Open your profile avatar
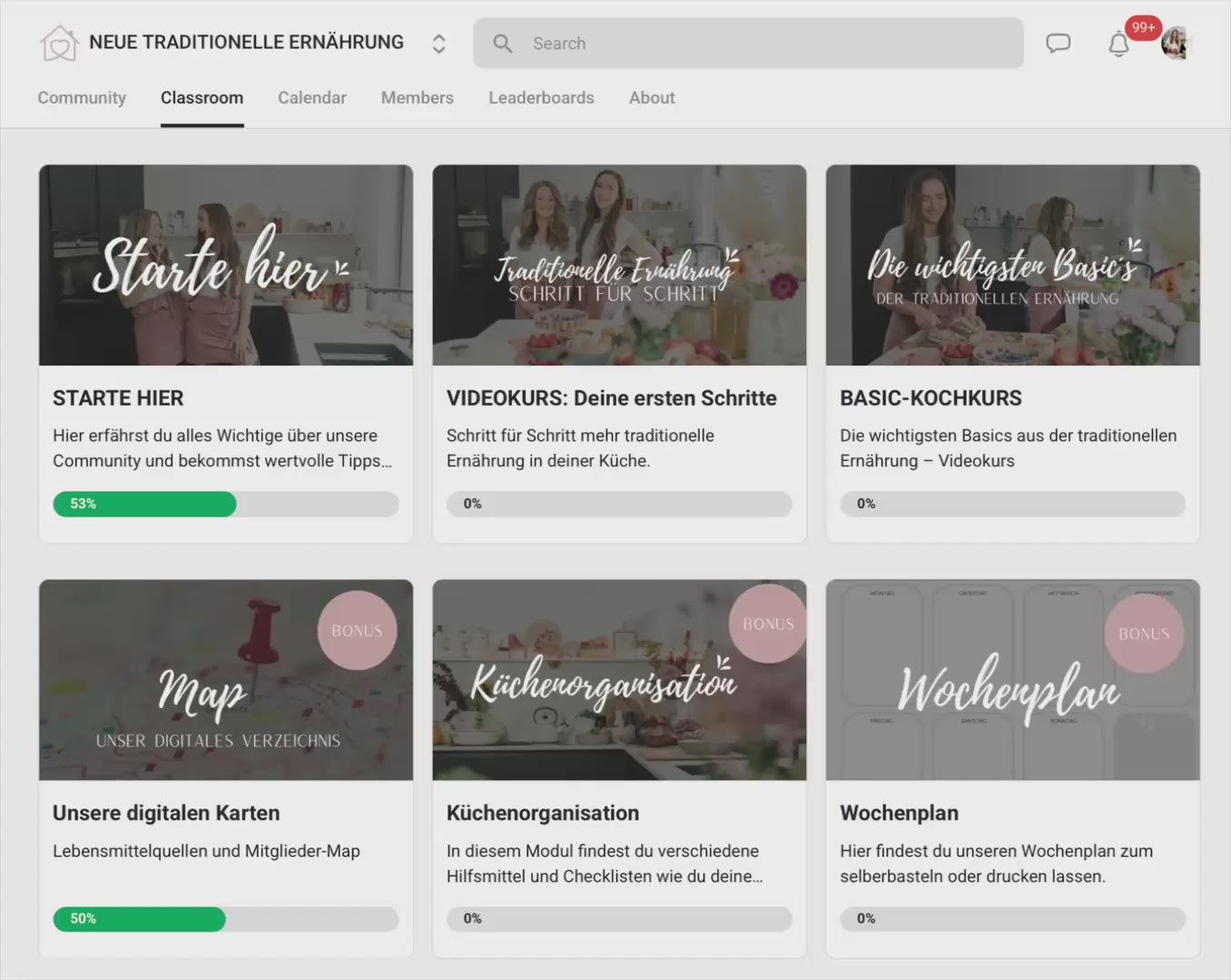The height and width of the screenshot is (980, 1231). point(1176,42)
